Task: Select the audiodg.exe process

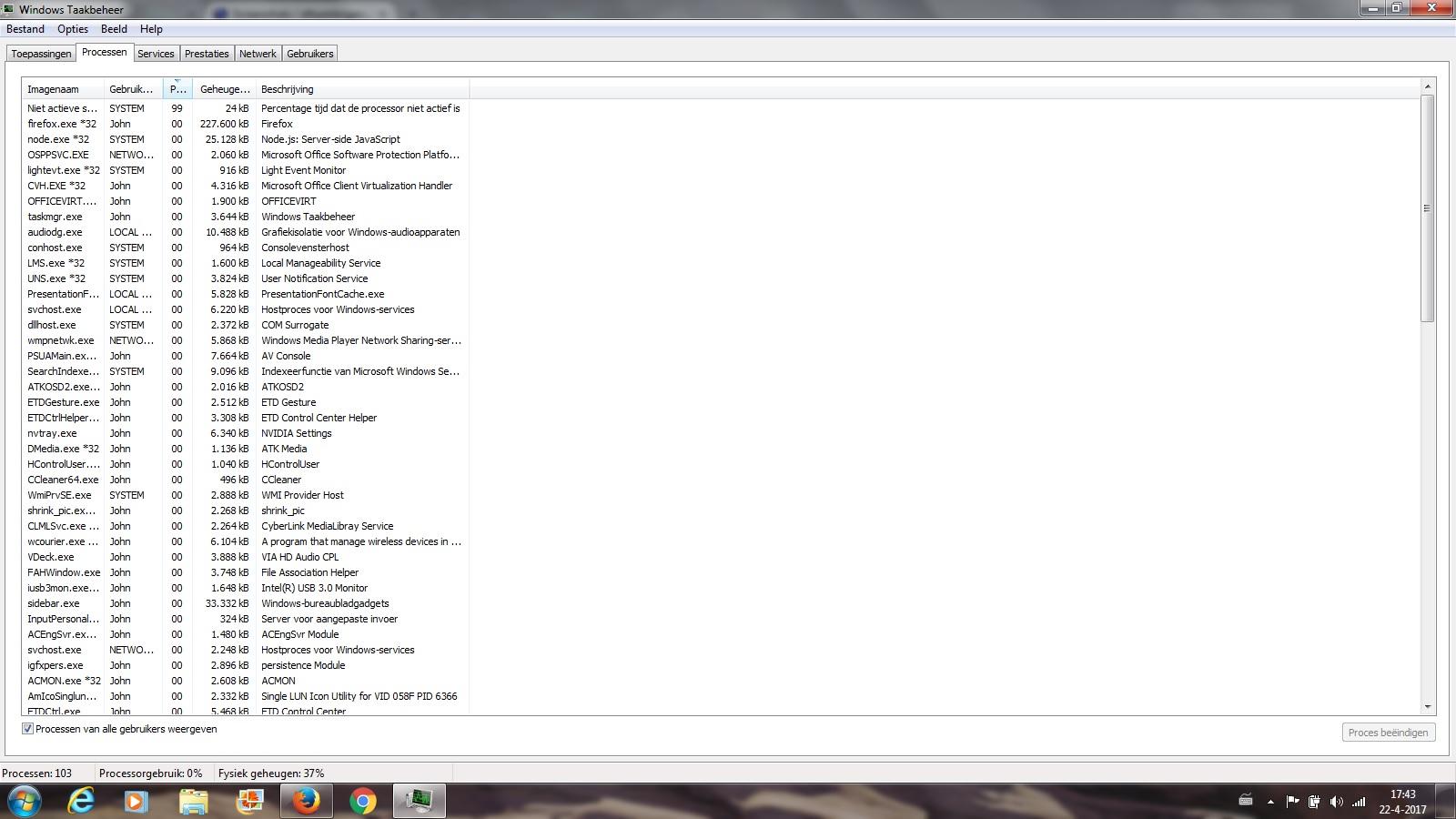Action: pos(246,232)
